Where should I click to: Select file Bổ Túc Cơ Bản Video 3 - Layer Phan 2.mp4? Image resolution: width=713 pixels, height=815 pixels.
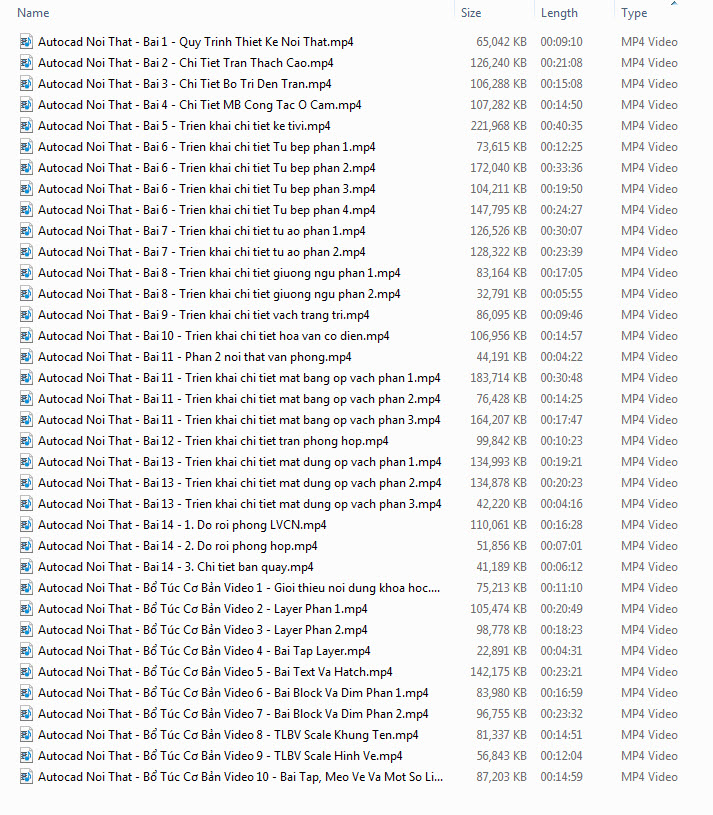(x=203, y=630)
